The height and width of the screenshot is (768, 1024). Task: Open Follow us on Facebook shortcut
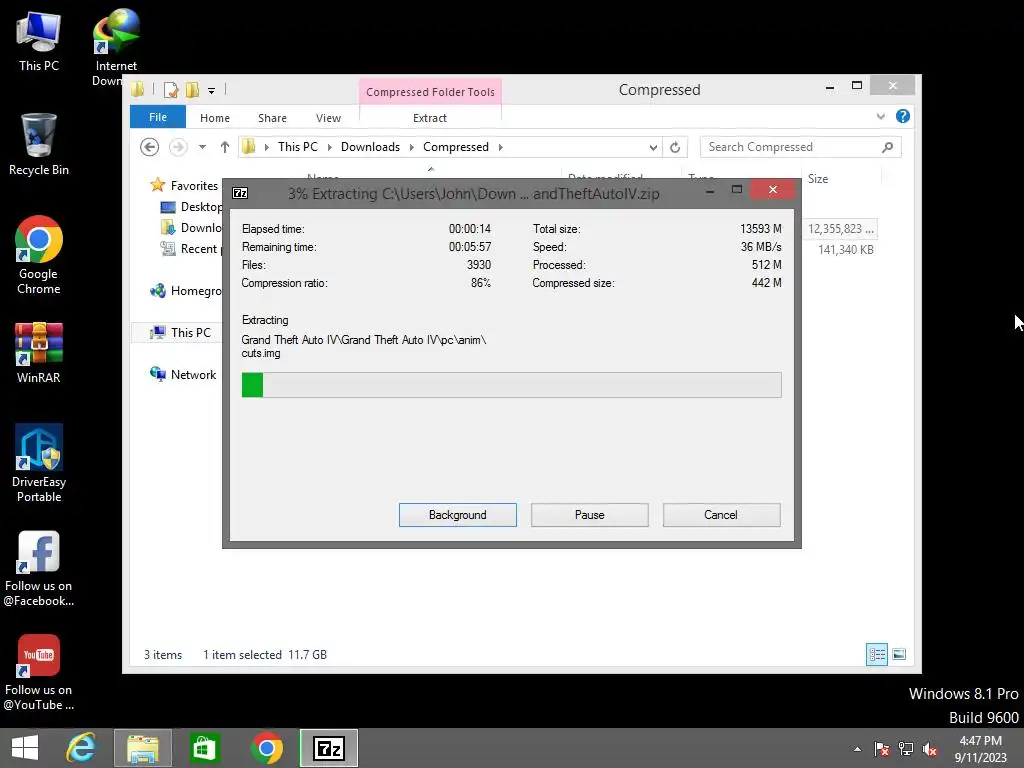[39, 568]
